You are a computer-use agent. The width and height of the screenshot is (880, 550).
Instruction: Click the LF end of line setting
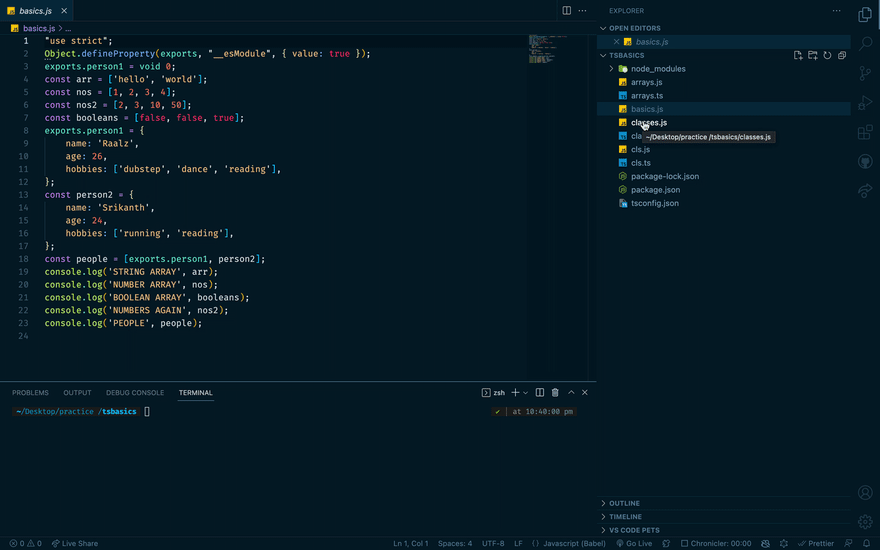[x=518, y=543]
